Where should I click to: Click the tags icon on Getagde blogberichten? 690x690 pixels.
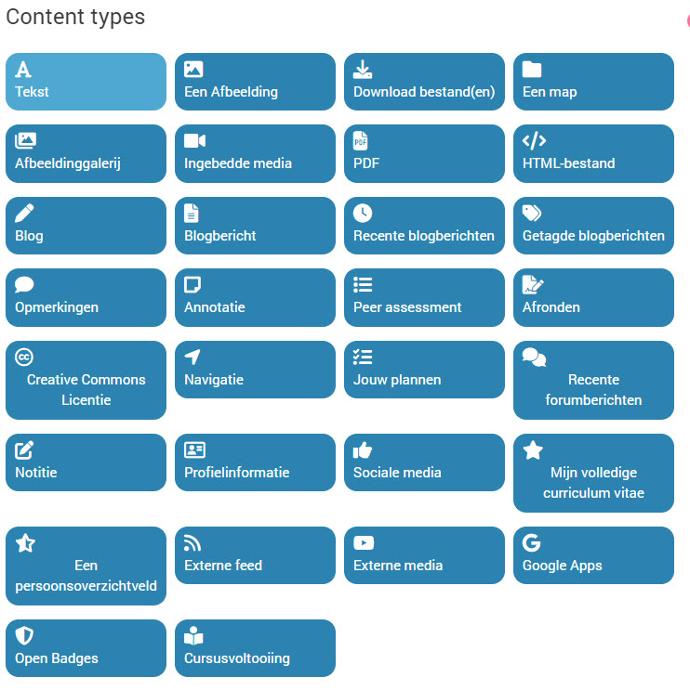pos(533,213)
